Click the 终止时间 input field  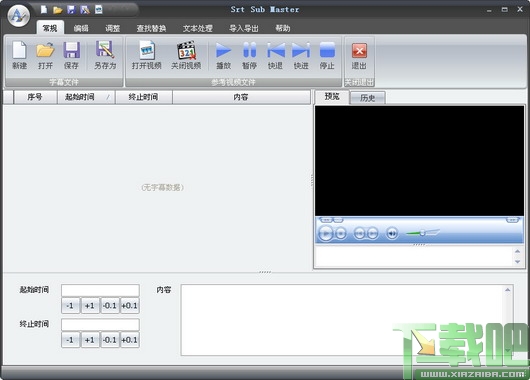tap(100, 325)
